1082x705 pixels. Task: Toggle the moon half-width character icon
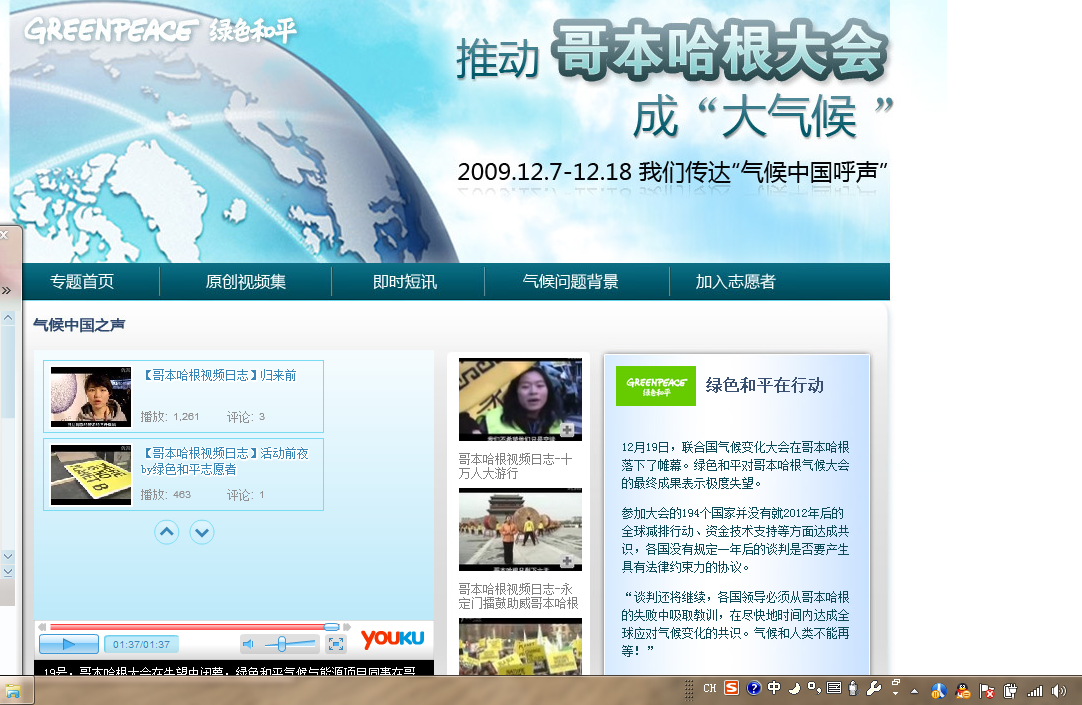pos(795,688)
